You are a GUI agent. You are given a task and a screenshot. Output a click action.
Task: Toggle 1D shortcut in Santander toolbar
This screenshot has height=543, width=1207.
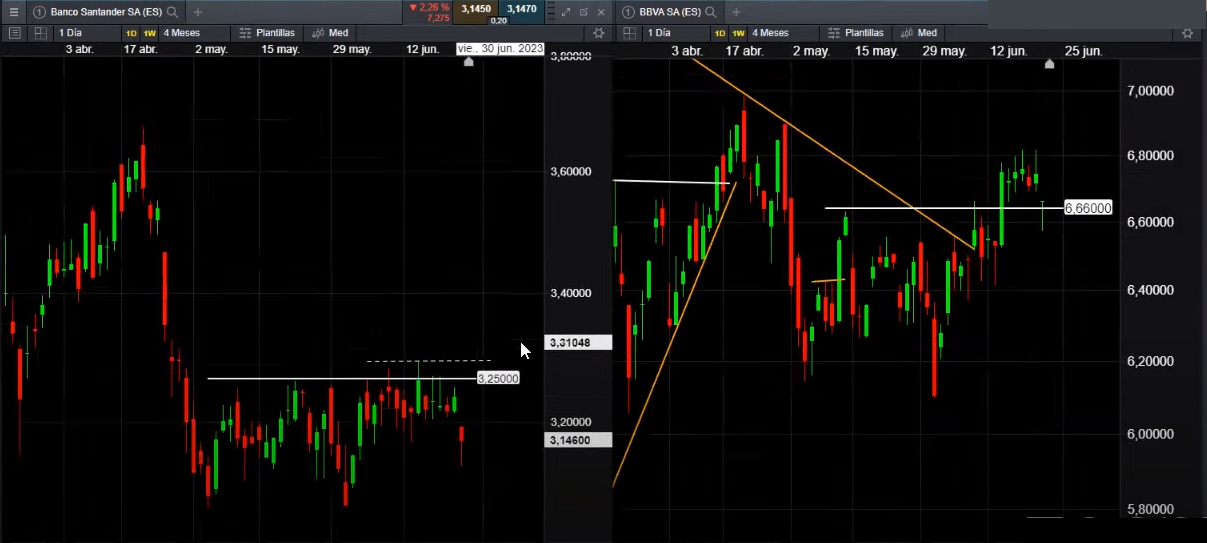pyautogui.click(x=131, y=33)
